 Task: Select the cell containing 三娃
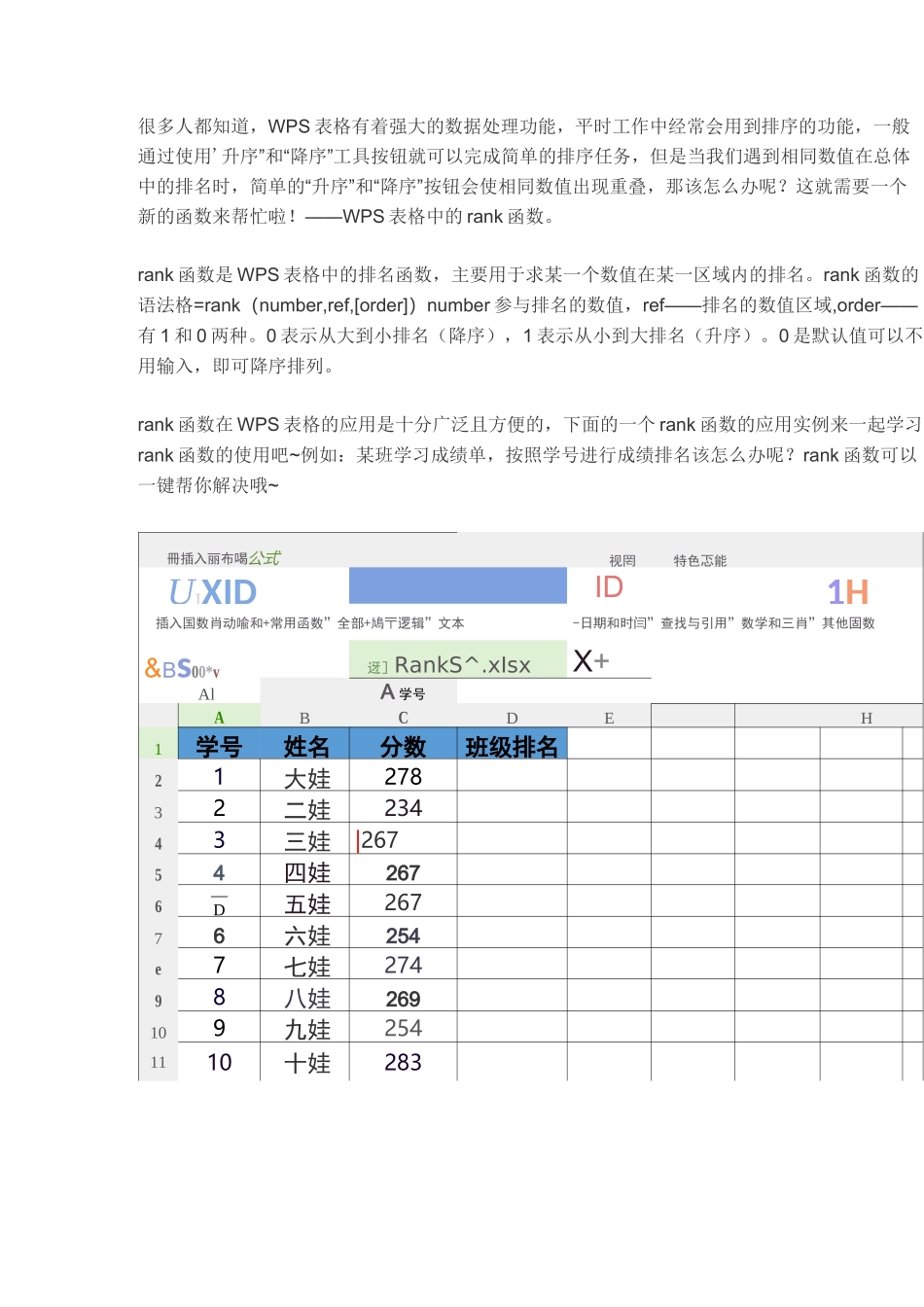pyautogui.click(x=305, y=839)
